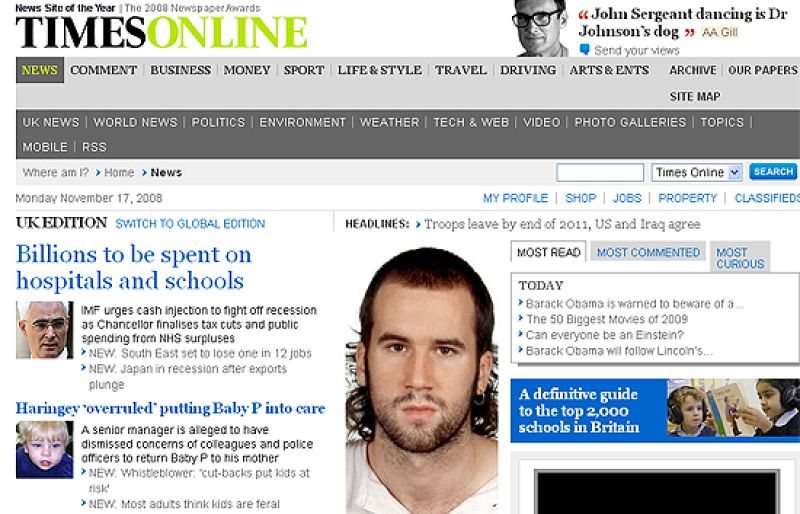Open the BUSINESS section in main navigation
Screen dimensions: 800x514
click(x=180, y=70)
